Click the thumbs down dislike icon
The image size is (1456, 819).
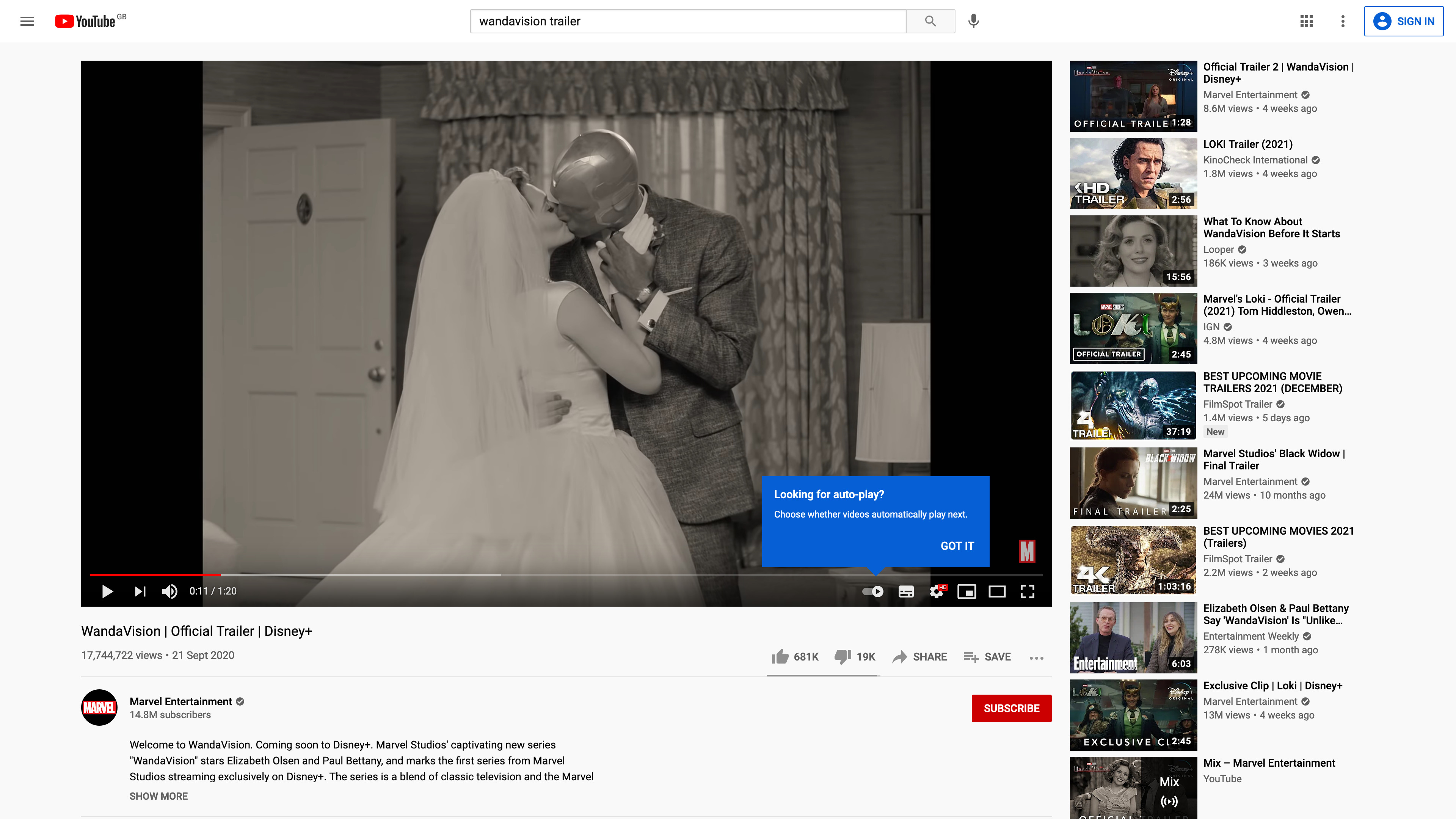843,656
